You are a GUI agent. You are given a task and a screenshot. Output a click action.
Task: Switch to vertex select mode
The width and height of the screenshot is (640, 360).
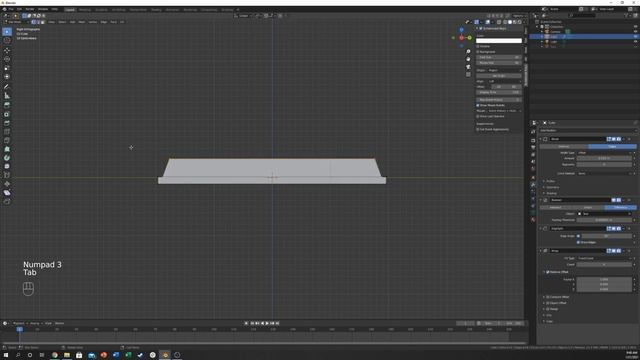33,22
